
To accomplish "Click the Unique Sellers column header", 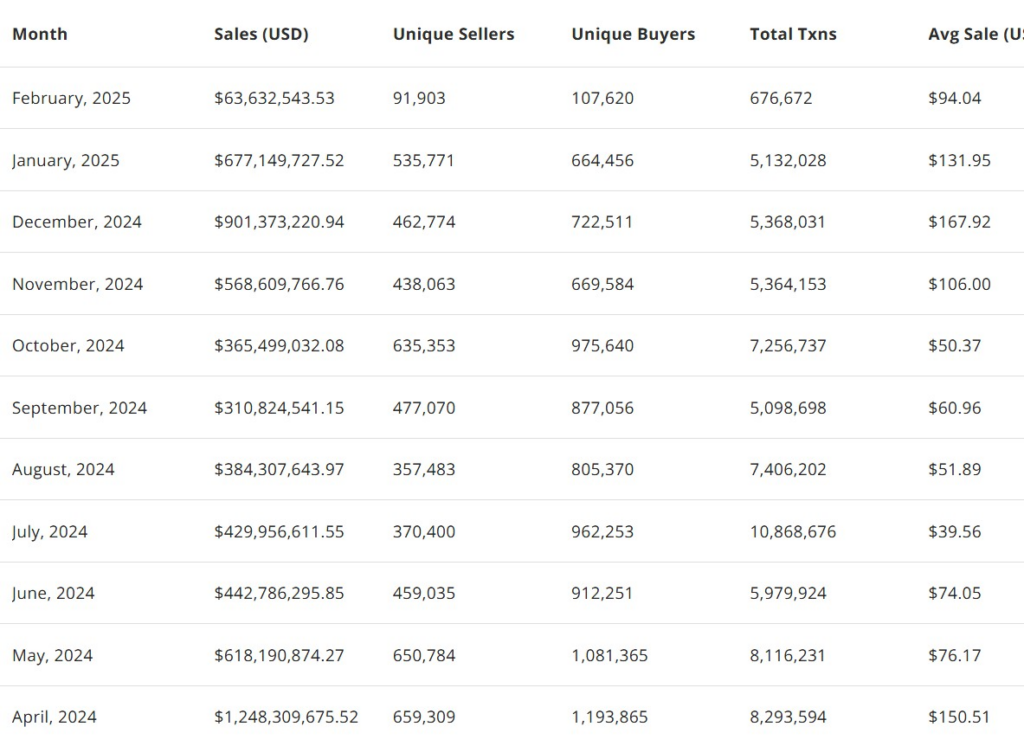I will pos(453,34).
